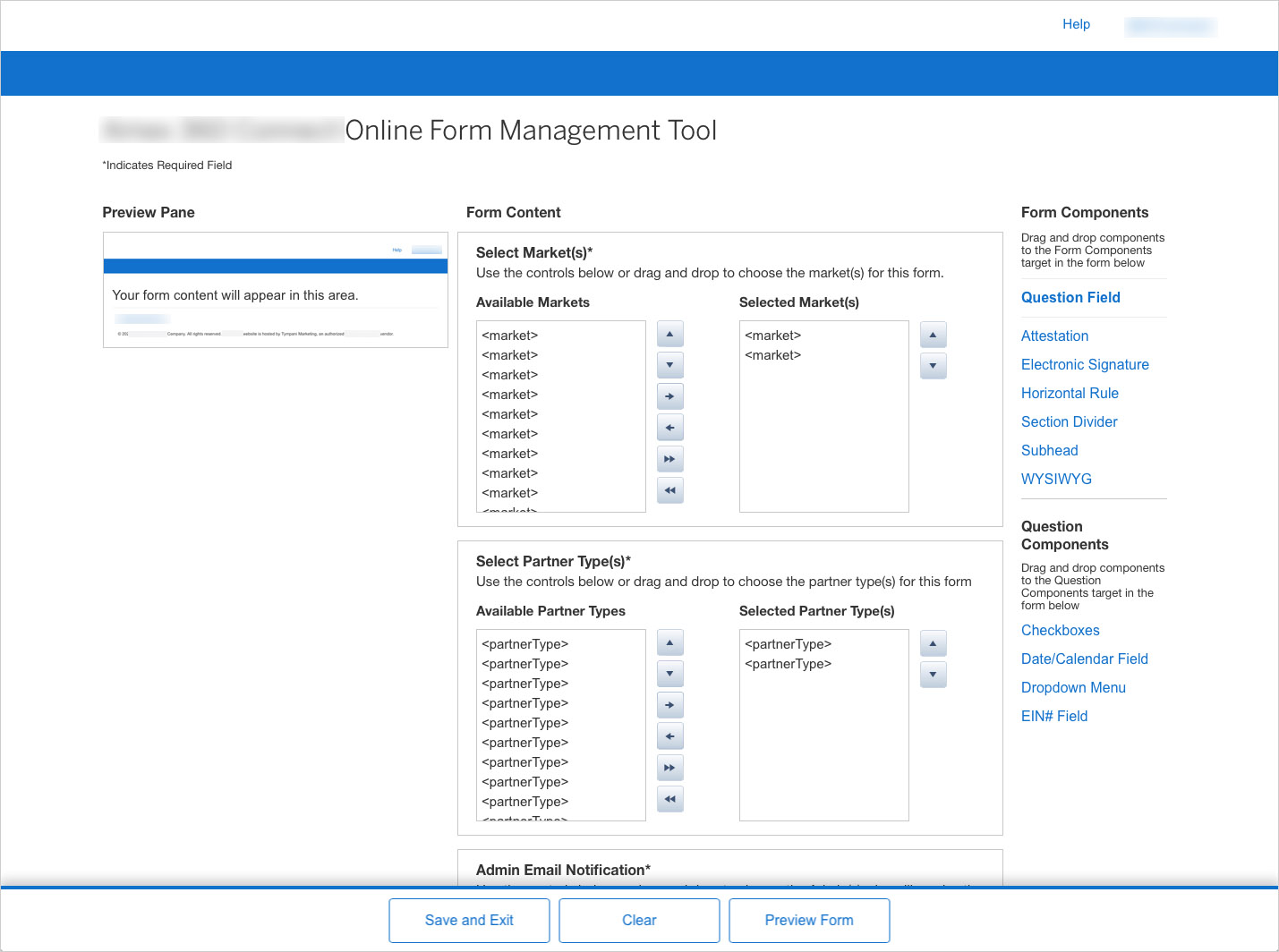Select Electronic Signature component
The width and height of the screenshot is (1279, 952).
pos(1085,365)
